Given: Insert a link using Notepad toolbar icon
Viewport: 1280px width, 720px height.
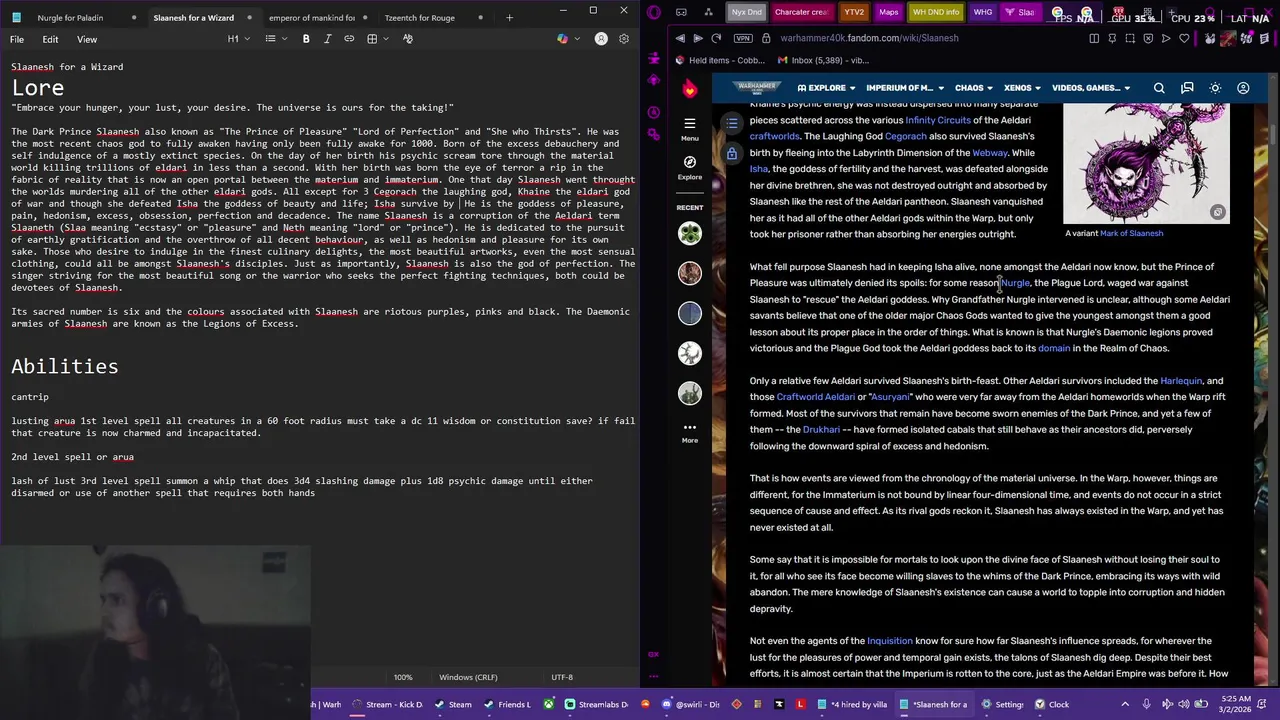Looking at the screenshot, I should pyautogui.click(x=349, y=39).
